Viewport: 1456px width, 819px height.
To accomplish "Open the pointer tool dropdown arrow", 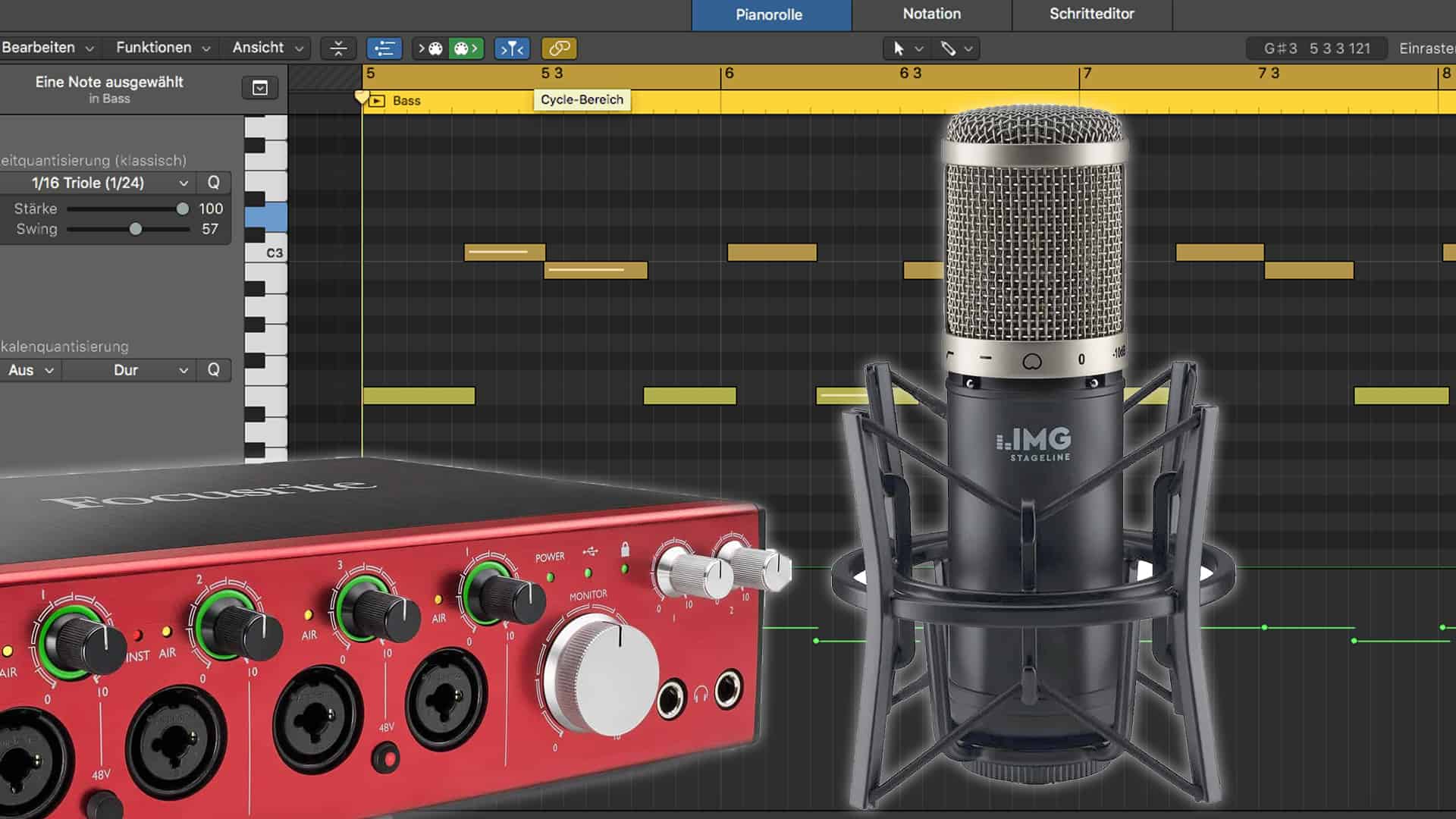I will tap(919, 49).
